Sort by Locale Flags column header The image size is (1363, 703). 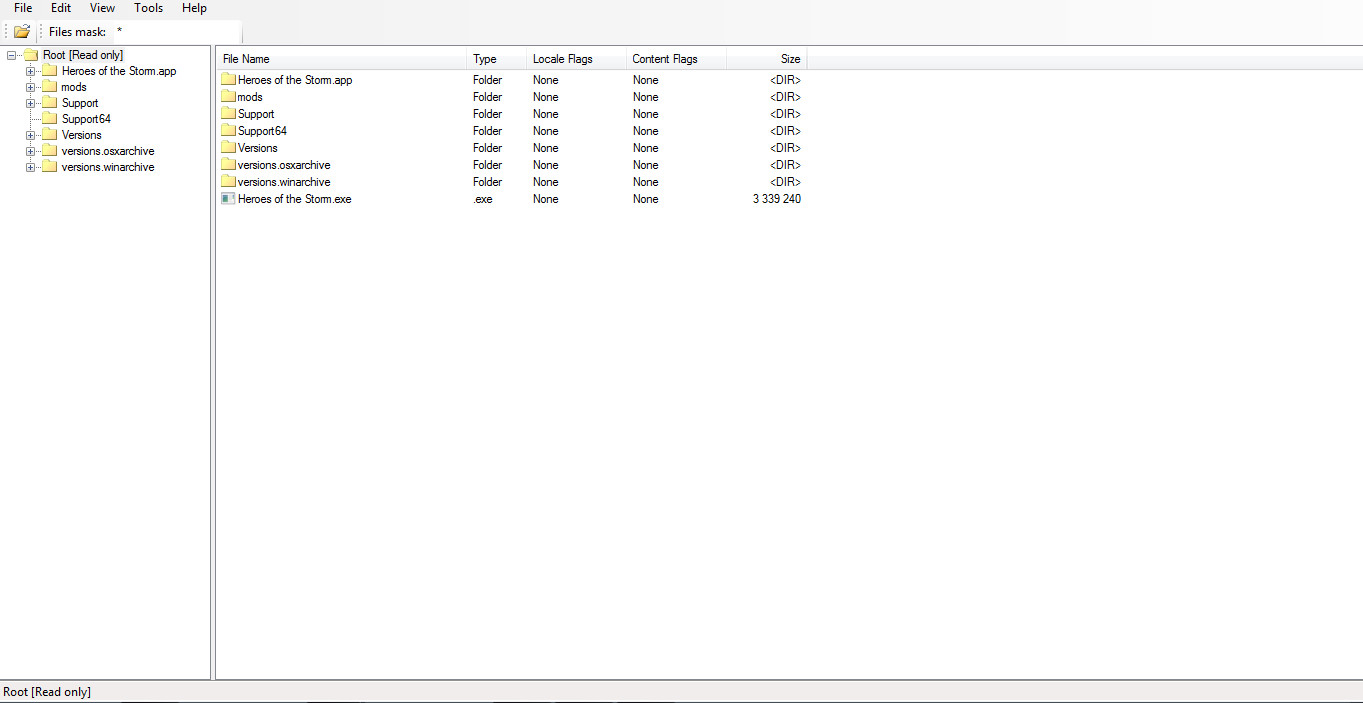[x=577, y=59]
